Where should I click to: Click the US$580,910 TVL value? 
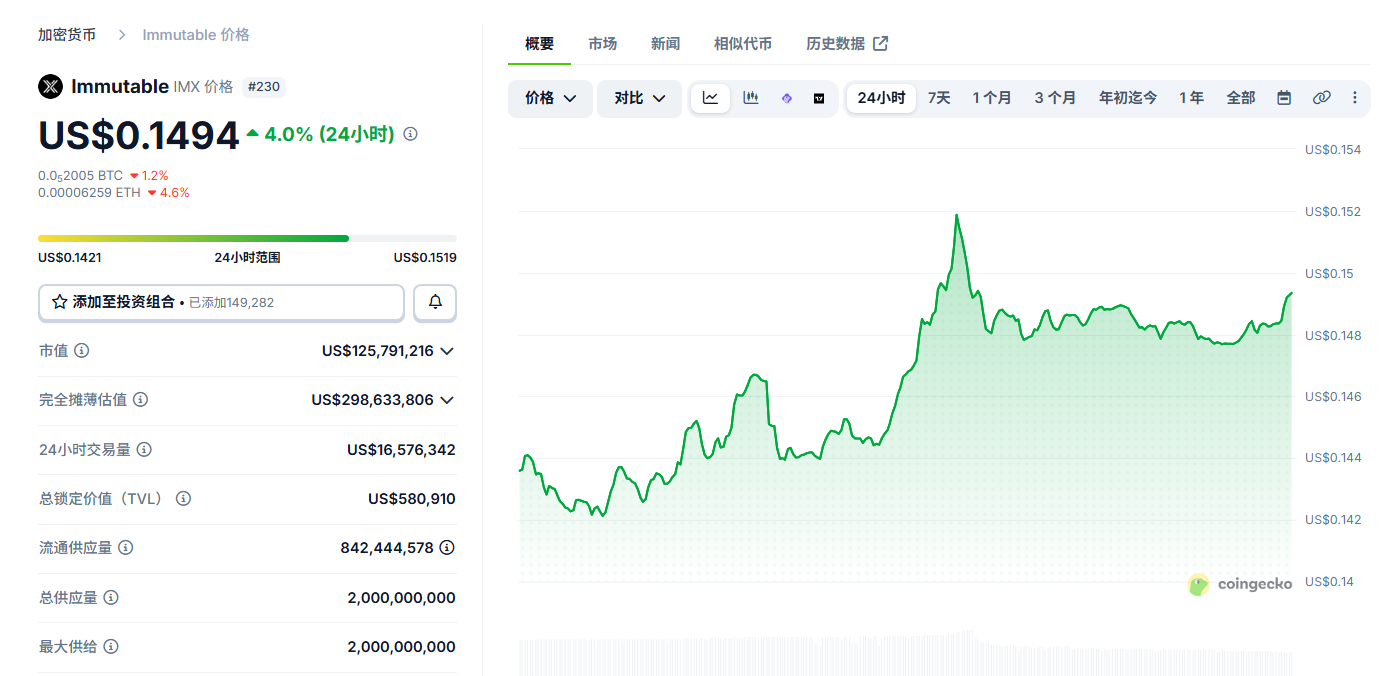(x=412, y=499)
